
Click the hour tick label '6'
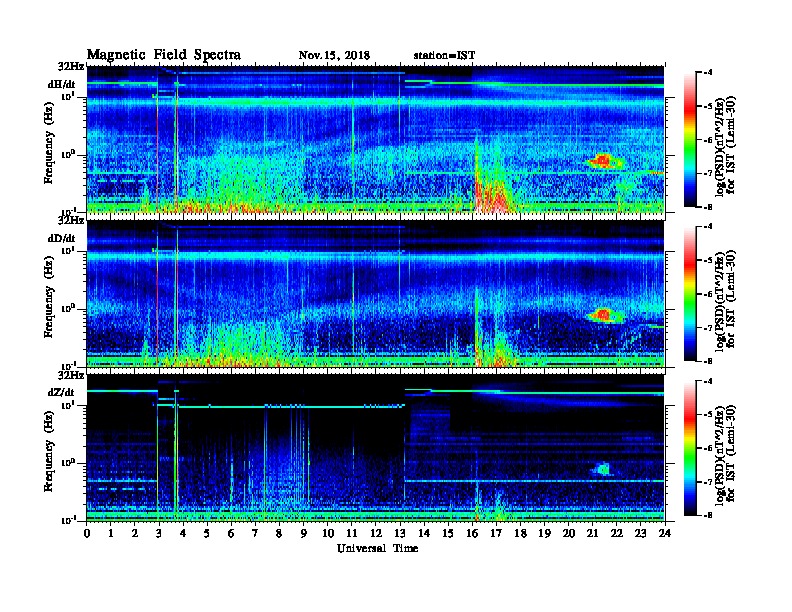[x=231, y=533]
